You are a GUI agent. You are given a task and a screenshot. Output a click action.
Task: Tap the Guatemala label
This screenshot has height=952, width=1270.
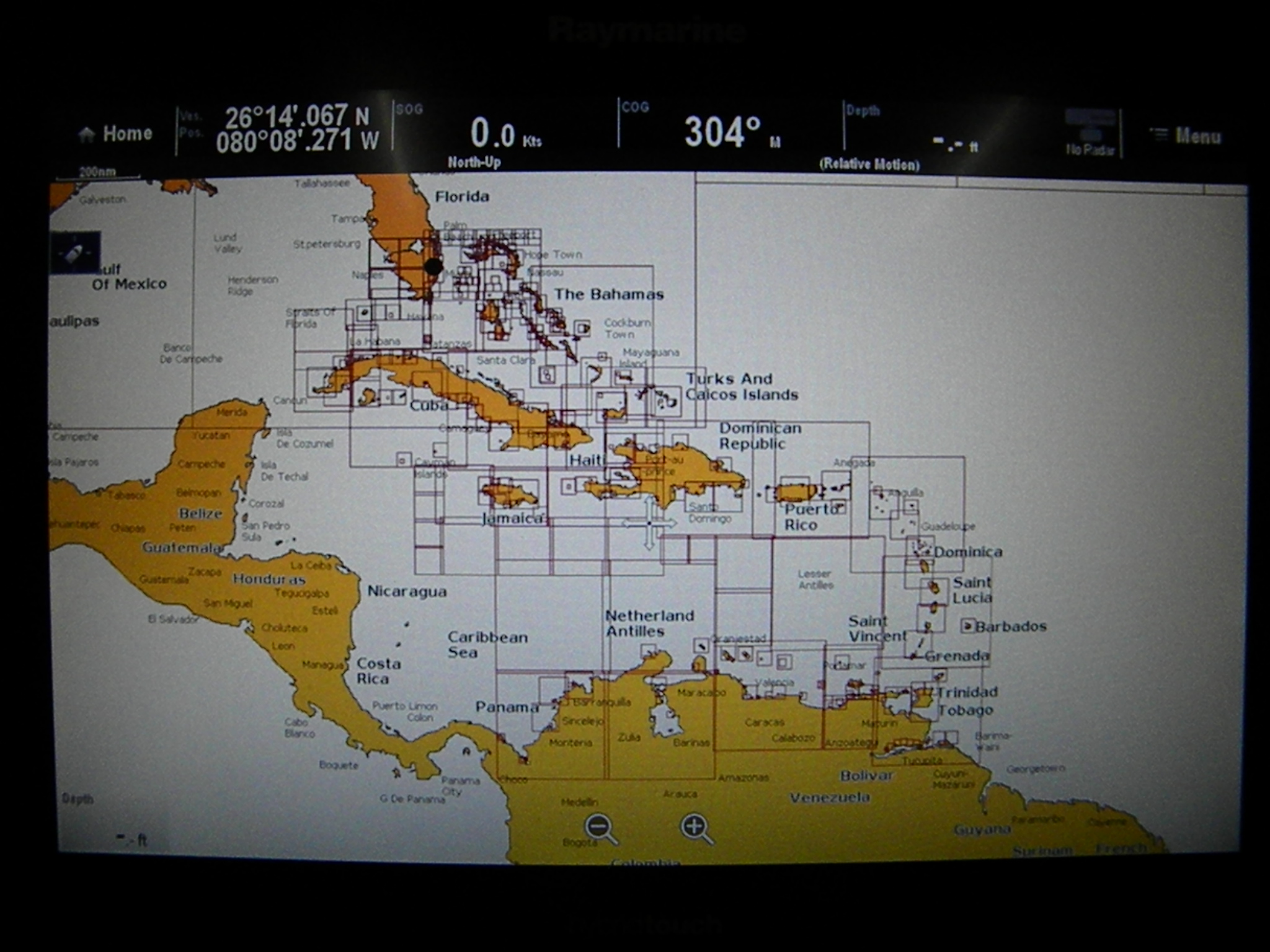(x=182, y=548)
